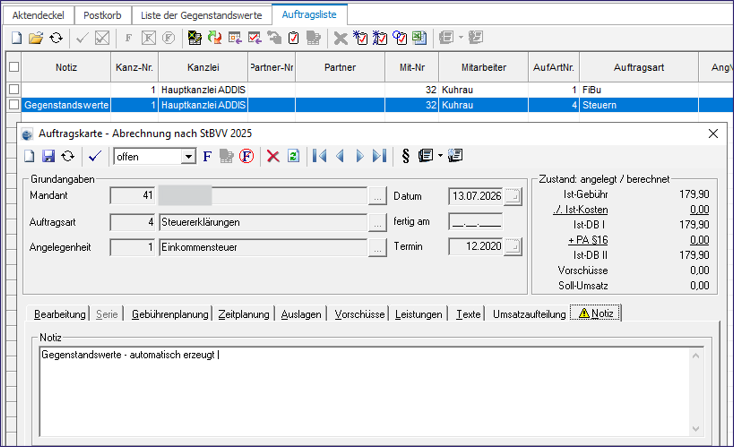Screen dimensions: 734x447
Task: Click red checkmark window with arrow icon
Action: tap(255, 38)
